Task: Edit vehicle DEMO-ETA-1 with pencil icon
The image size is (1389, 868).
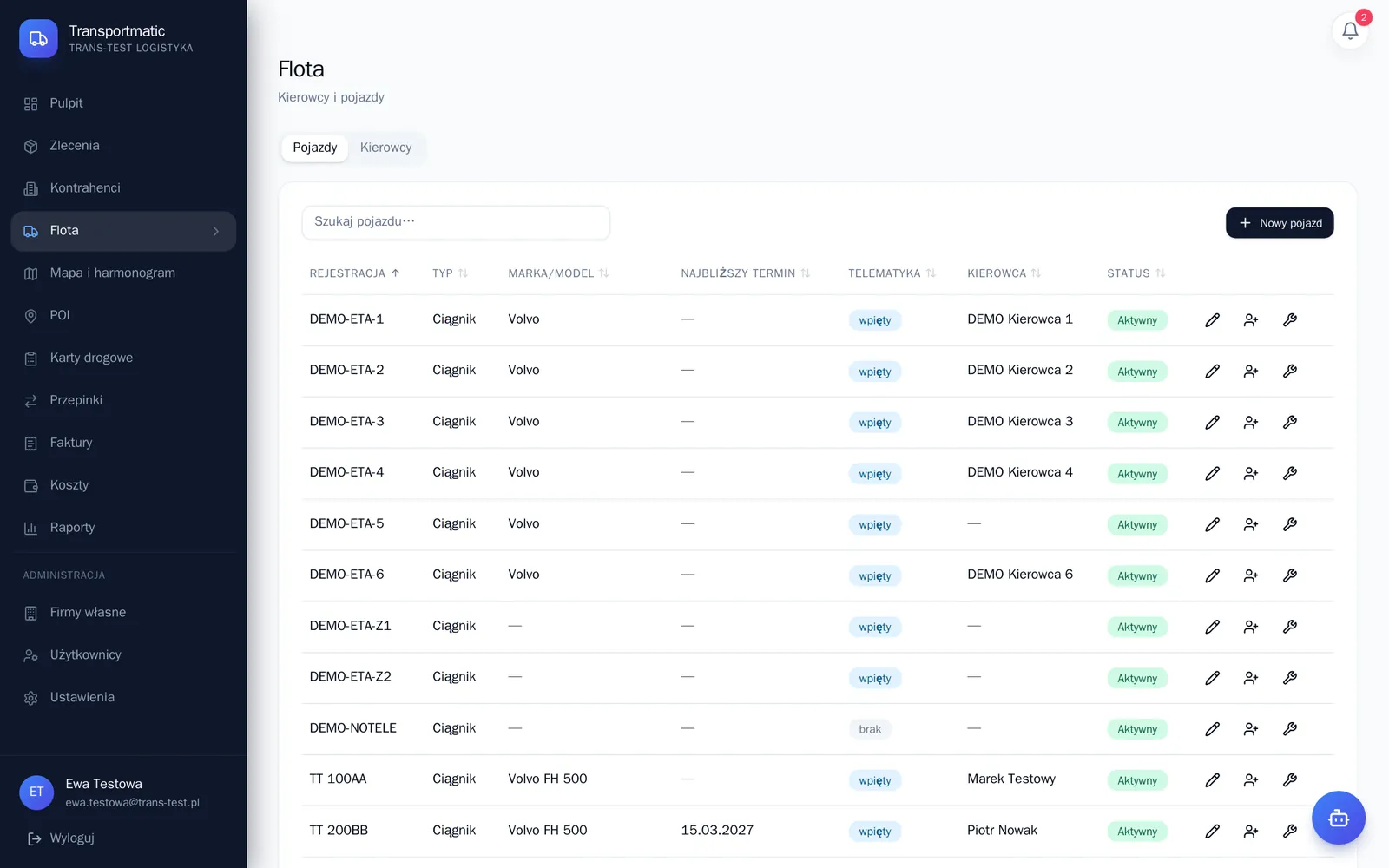Action: 1213,320
